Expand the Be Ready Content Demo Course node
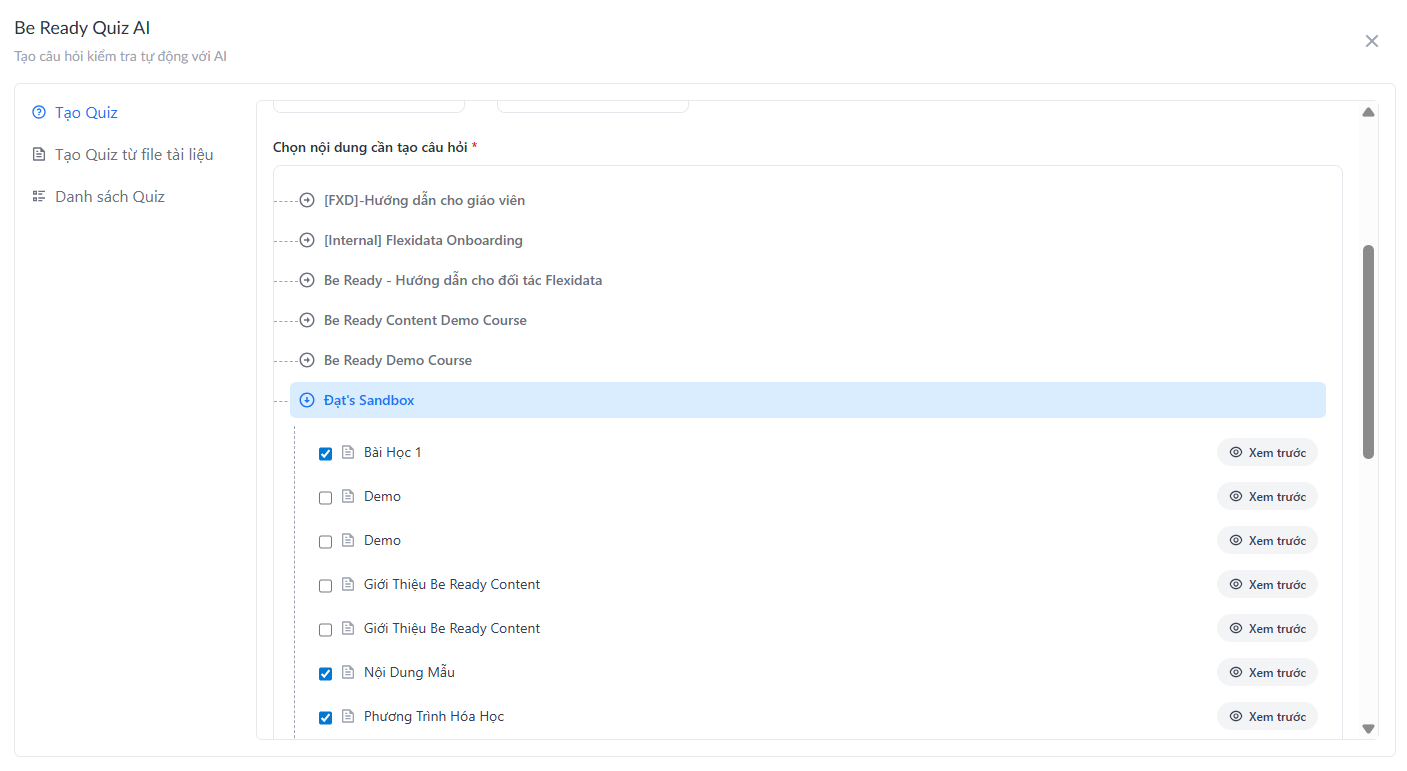Image resolution: width=1407 pixels, height=771 pixels. pos(307,320)
